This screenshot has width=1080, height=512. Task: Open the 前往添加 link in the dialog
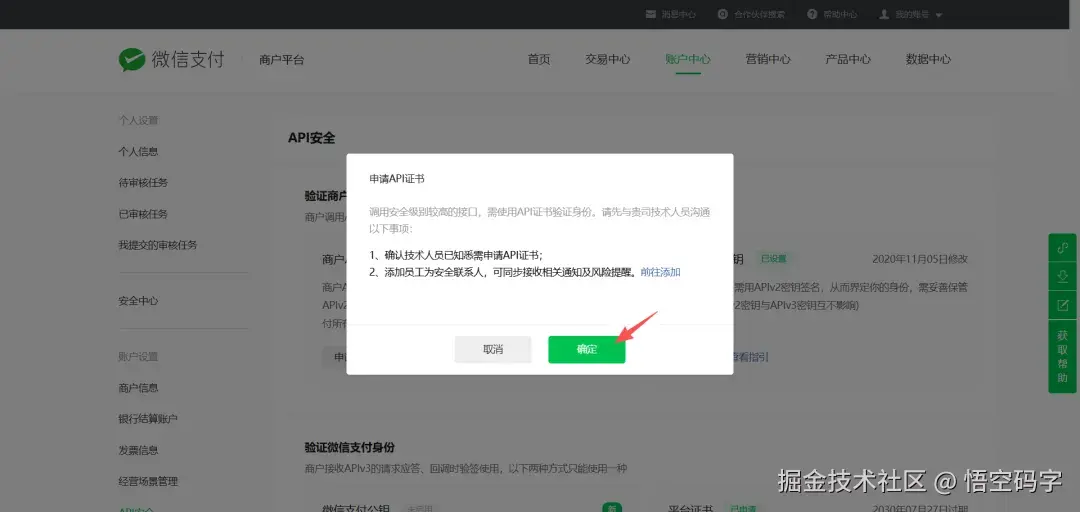pyautogui.click(x=661, y=272)
